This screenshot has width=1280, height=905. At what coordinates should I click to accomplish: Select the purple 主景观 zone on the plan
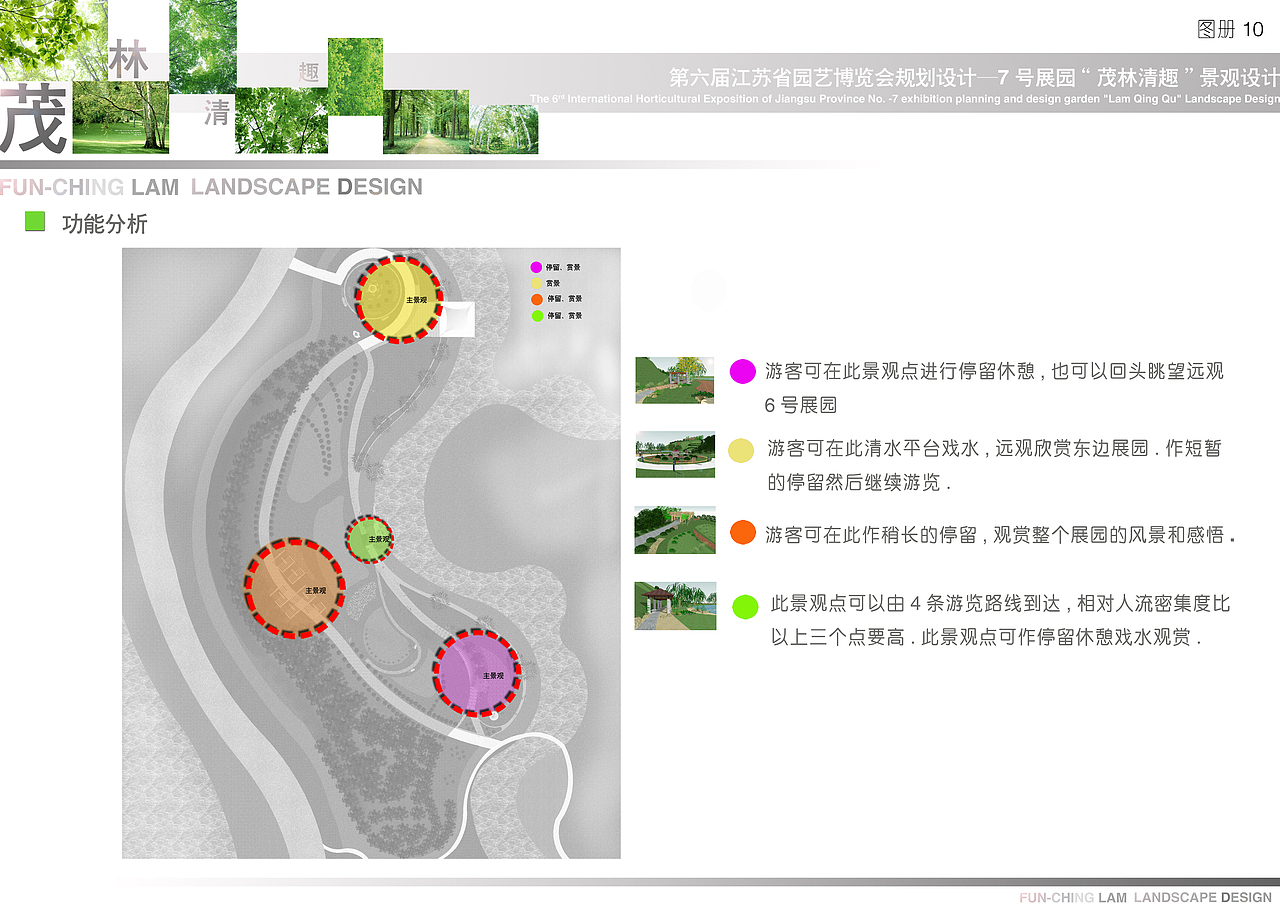(475, 674)
